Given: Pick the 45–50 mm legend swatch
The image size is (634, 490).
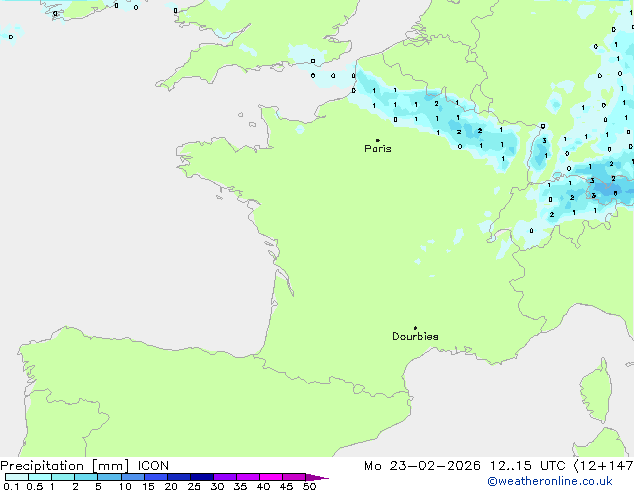Looking at the screenshot, I should pos(294,477).
